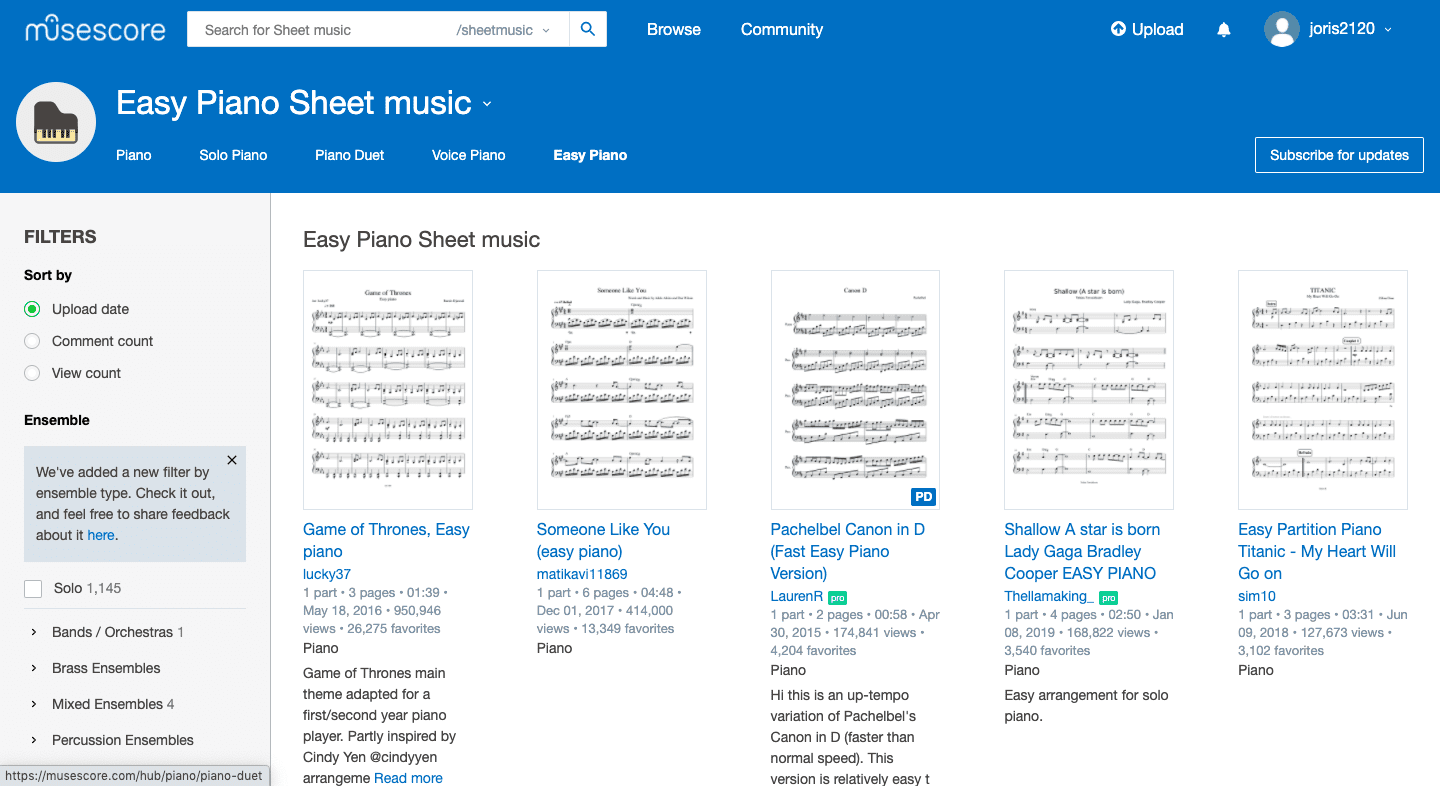This screenshot has height=786, width=1440.
Task: Open the Browse menu
Action: click(x=674, y=30)
